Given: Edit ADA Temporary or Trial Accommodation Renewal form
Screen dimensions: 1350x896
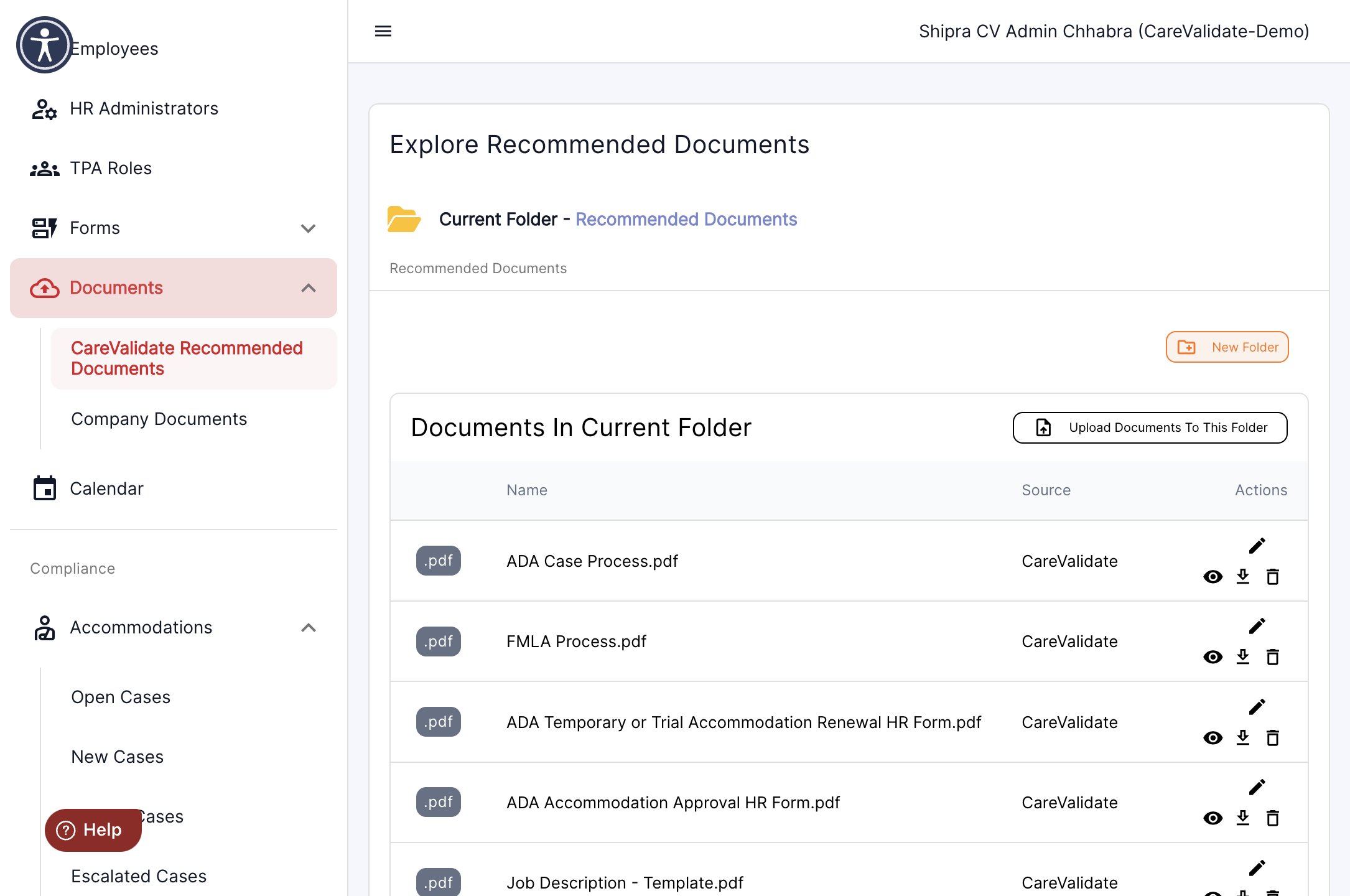Looking at the screenshot, I should coord(1257,707).
